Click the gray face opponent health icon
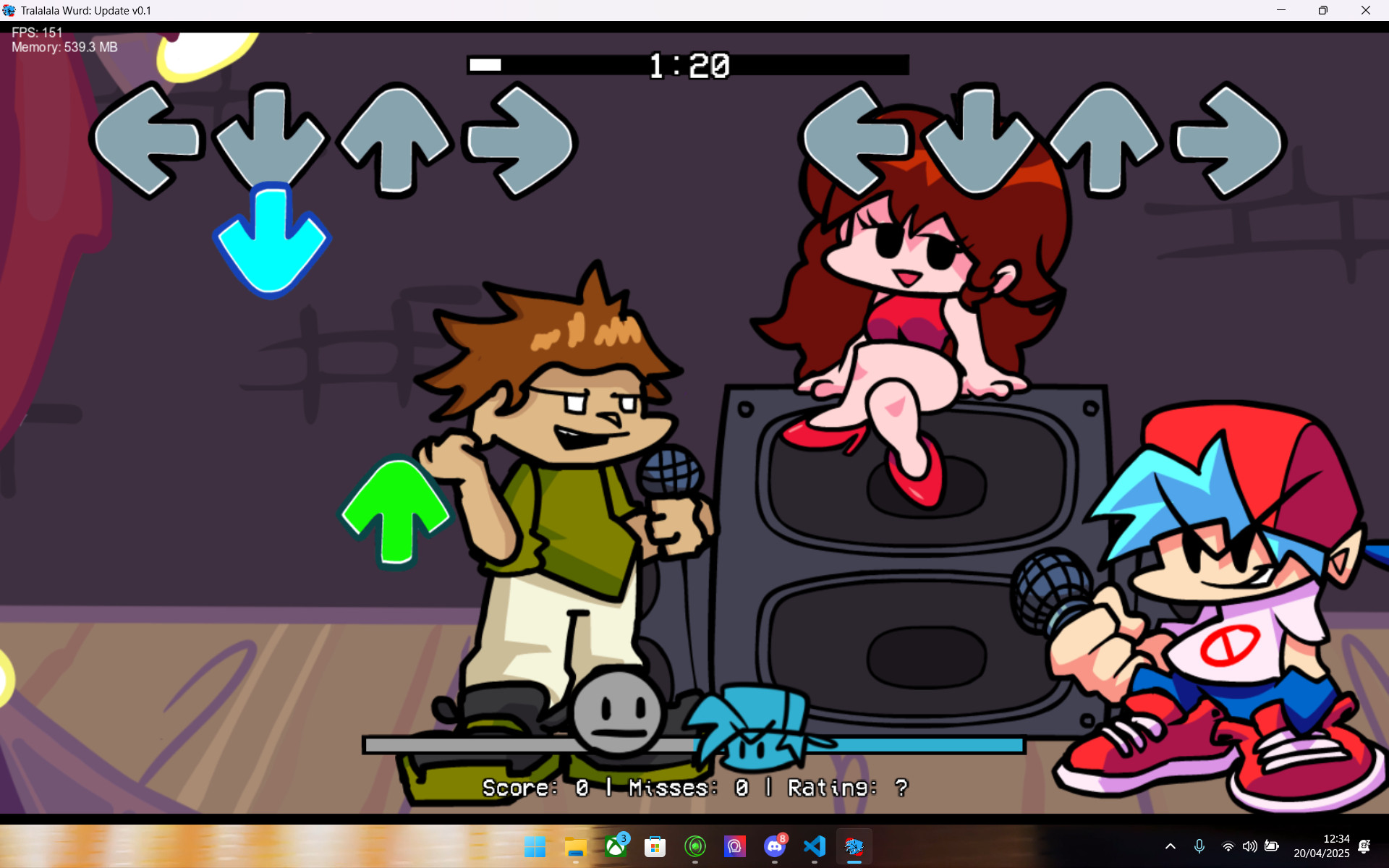 coord(617,712)
